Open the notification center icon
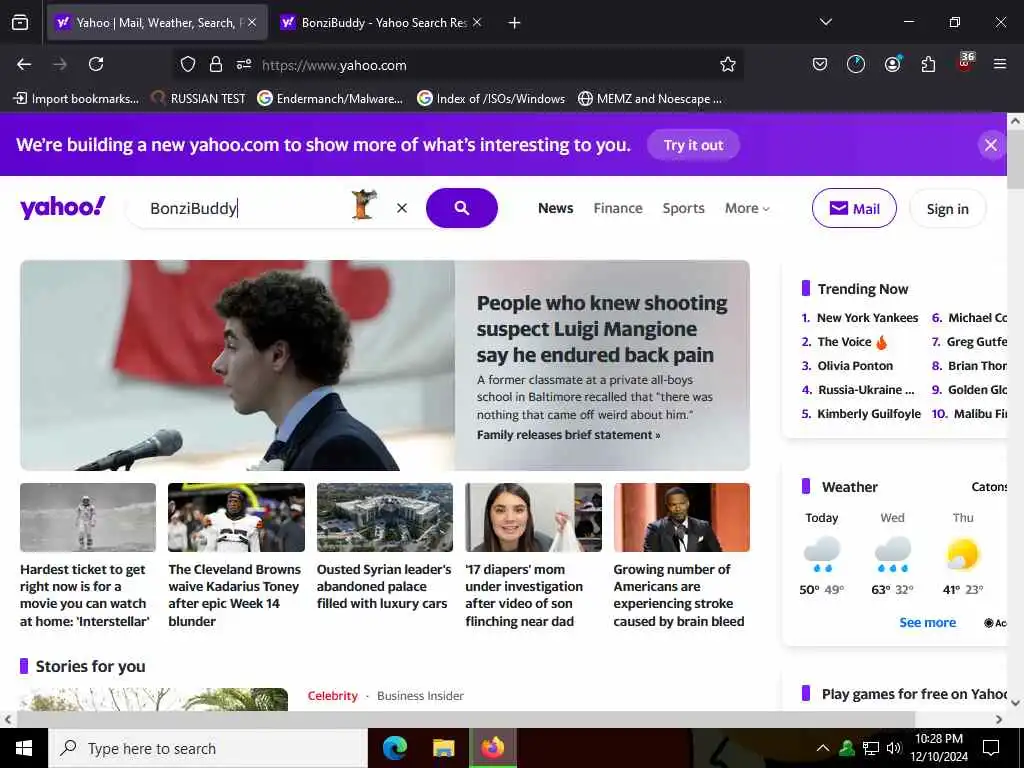This screenshot has width=1024, height=768. pos(991,748)
